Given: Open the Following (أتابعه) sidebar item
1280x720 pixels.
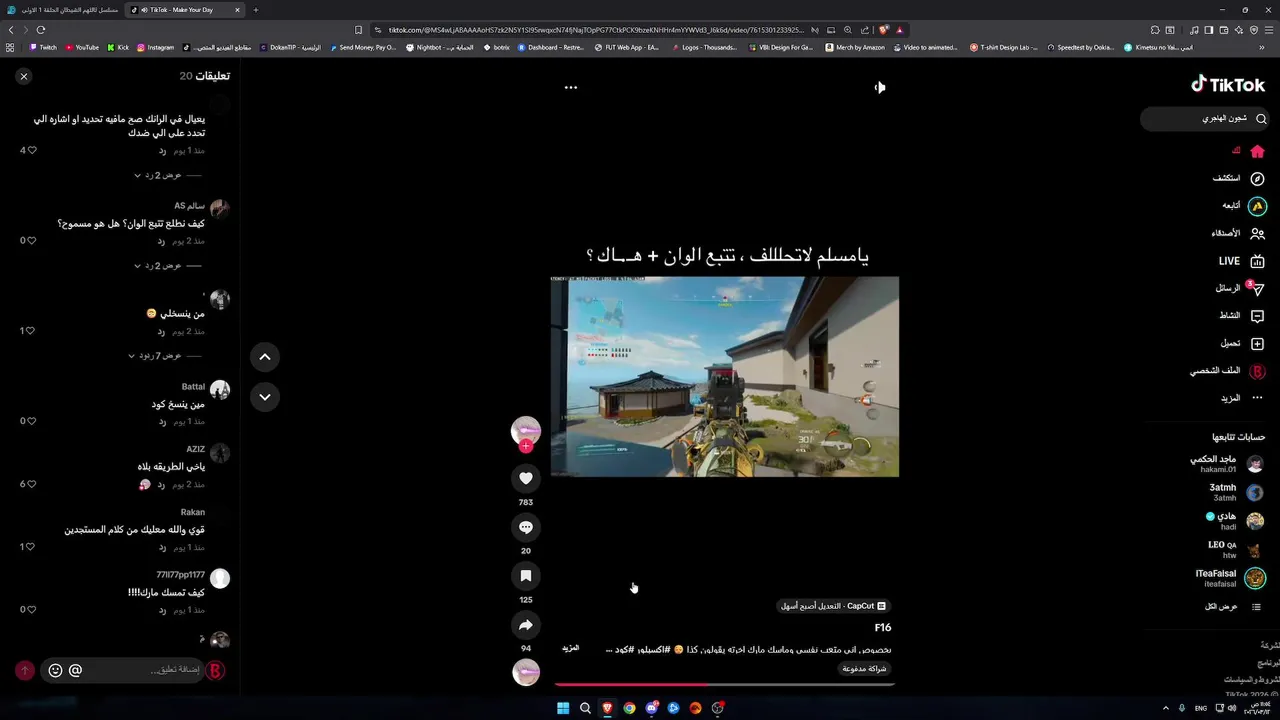Looking at the screenshot, I should tap(1244, 205).
